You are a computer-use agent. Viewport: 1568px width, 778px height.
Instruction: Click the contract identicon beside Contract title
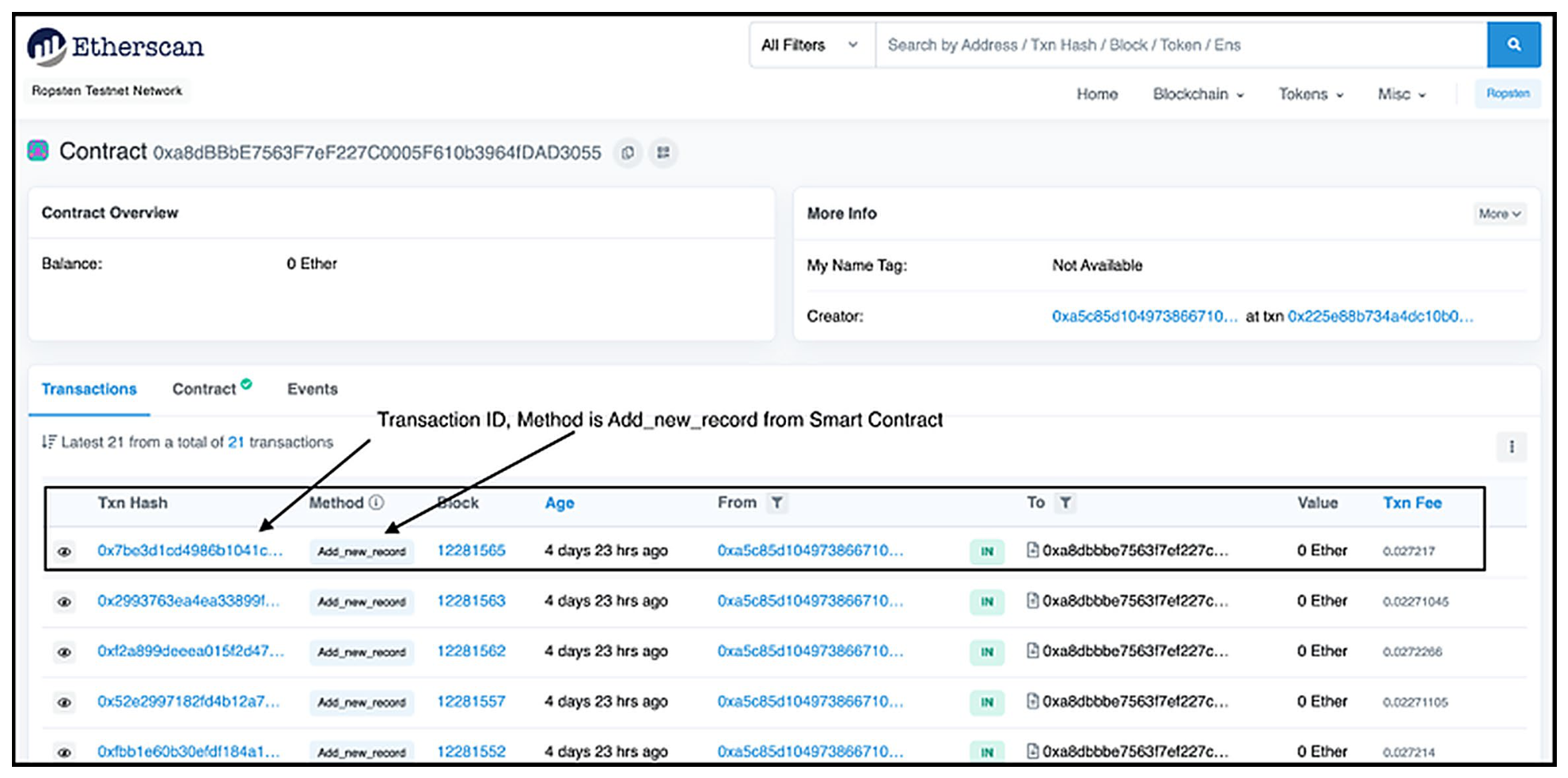[x=37, y=150]
